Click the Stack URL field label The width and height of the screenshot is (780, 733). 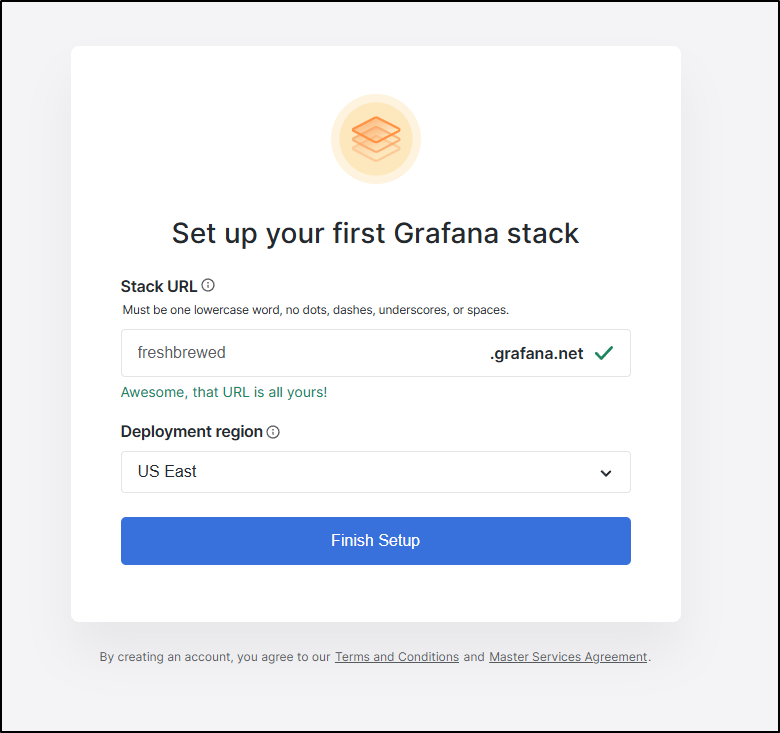pyautogui.click(x=159, y=286)
